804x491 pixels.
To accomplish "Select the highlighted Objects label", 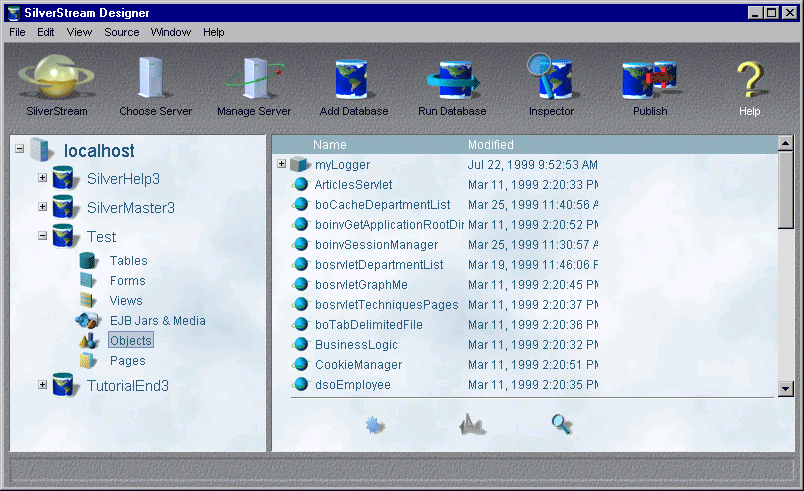I will (x=131, y=341).
